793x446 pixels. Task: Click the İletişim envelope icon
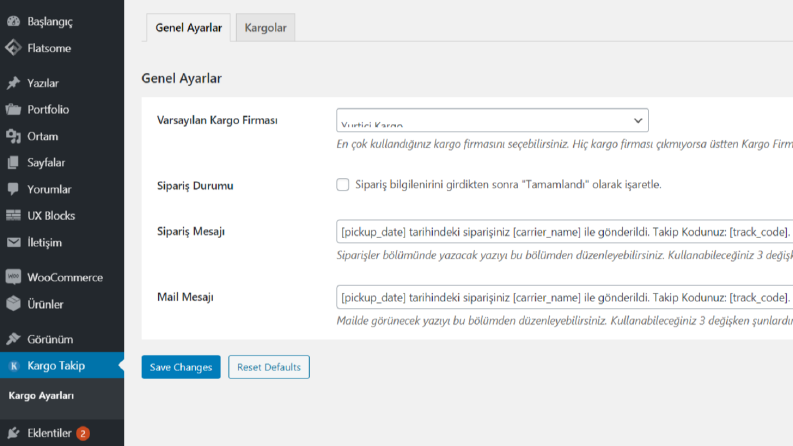click(14, 242)
